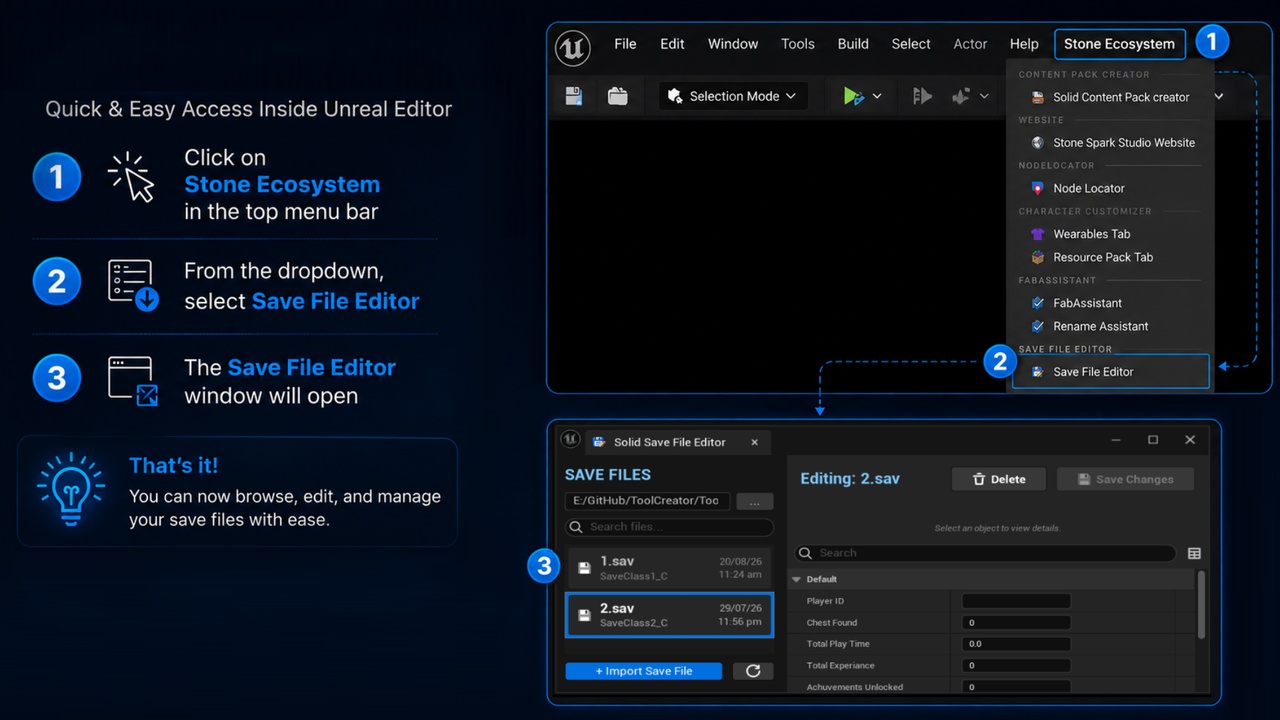This screenshot has height=720, width=1280.
Task: Click the Unreal logo in the Save File Editor window
Action: coord(570,439)
